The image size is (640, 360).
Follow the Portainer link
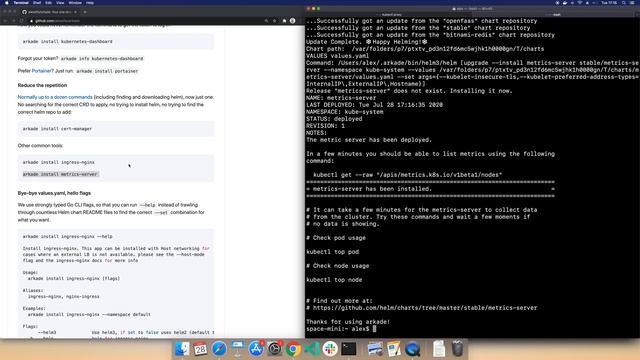(42, 71)
